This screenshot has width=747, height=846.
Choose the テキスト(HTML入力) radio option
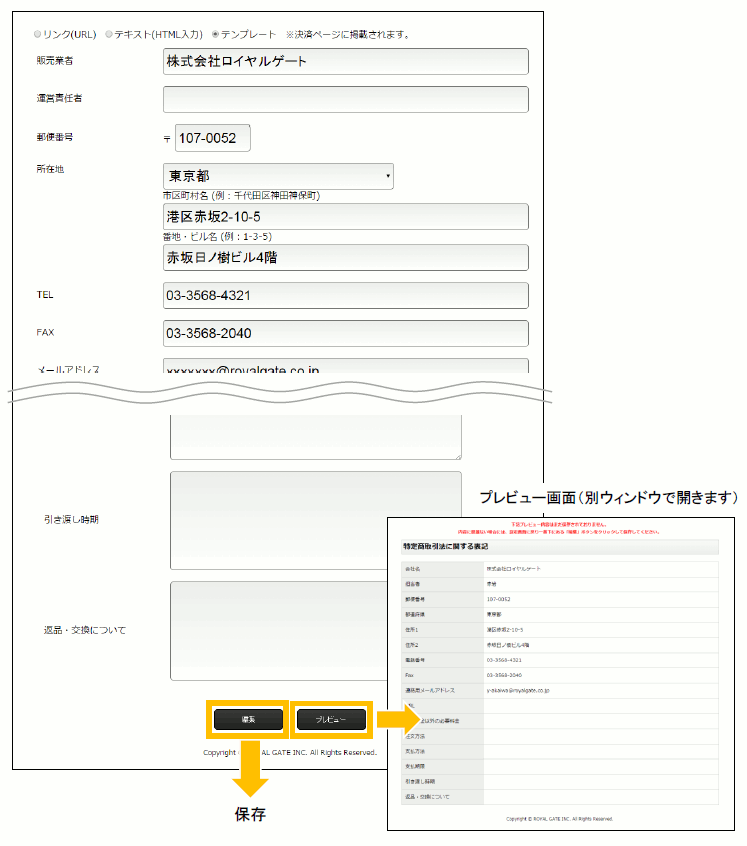(x=109, y=34)
